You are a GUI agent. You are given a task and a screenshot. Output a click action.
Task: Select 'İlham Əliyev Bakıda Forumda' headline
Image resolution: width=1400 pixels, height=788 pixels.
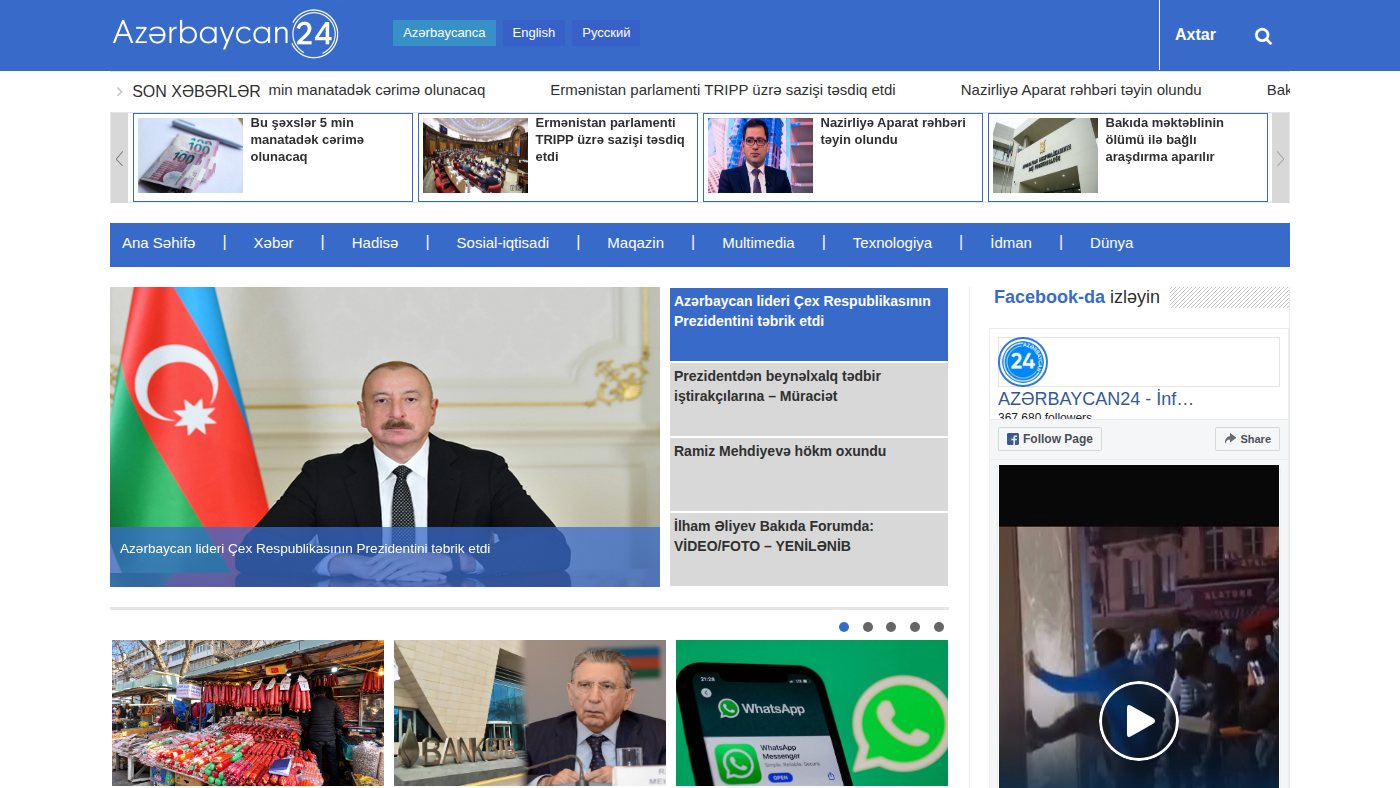click(809, 550)
